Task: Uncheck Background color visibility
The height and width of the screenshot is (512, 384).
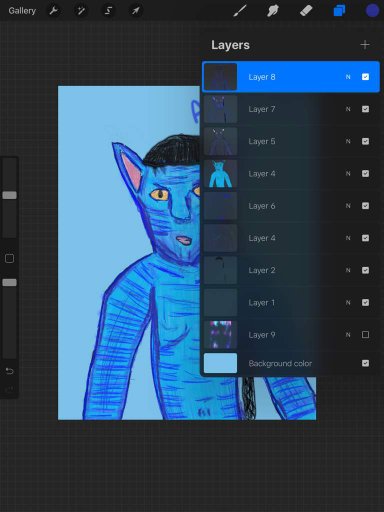Action: click(x=365, y=363)
